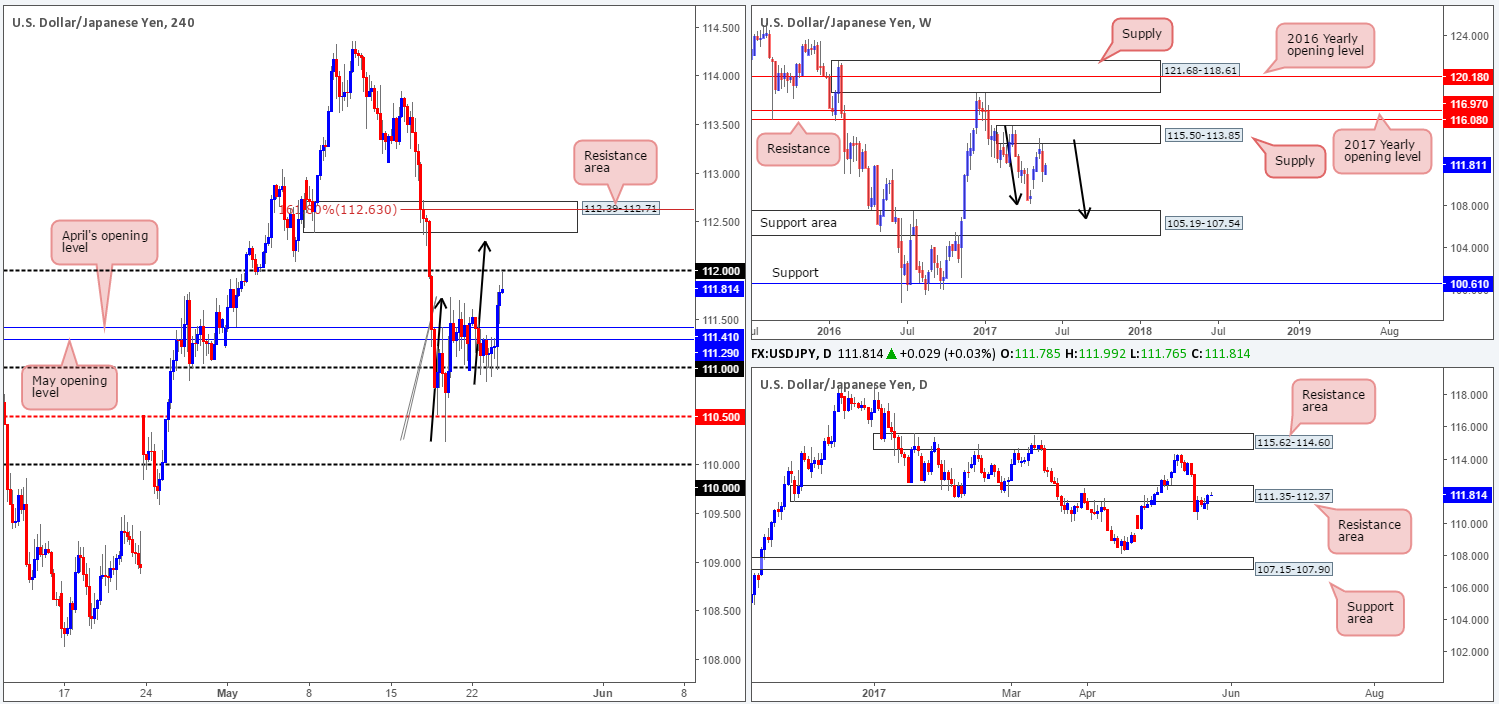The height and width of the screenshot is (704, 1499).
Task: Click the red 120.180 price tag
Action: click(x=1466, y=76)
